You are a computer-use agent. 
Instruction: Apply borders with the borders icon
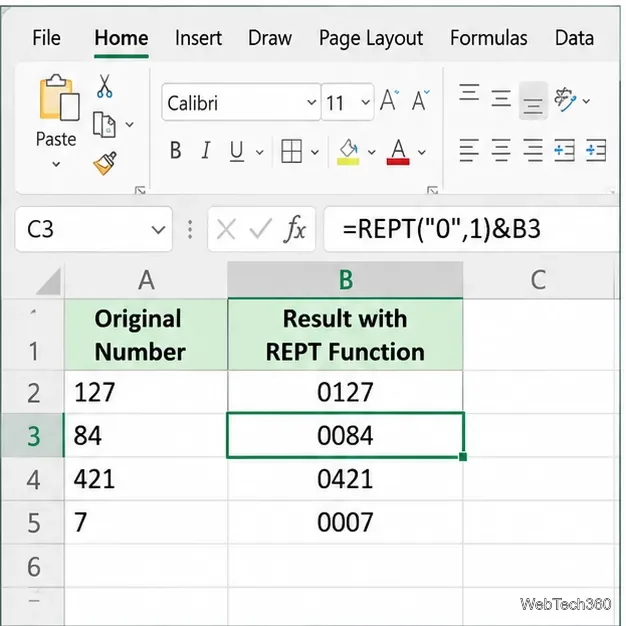291,151
